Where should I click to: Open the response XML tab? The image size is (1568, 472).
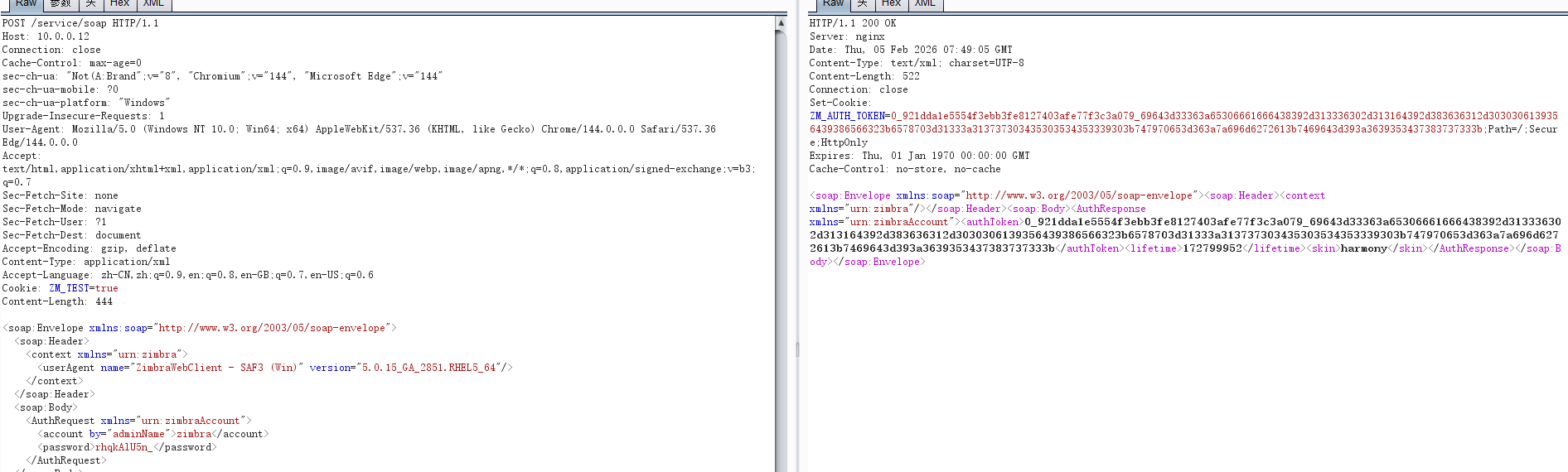tap(925, 4)
